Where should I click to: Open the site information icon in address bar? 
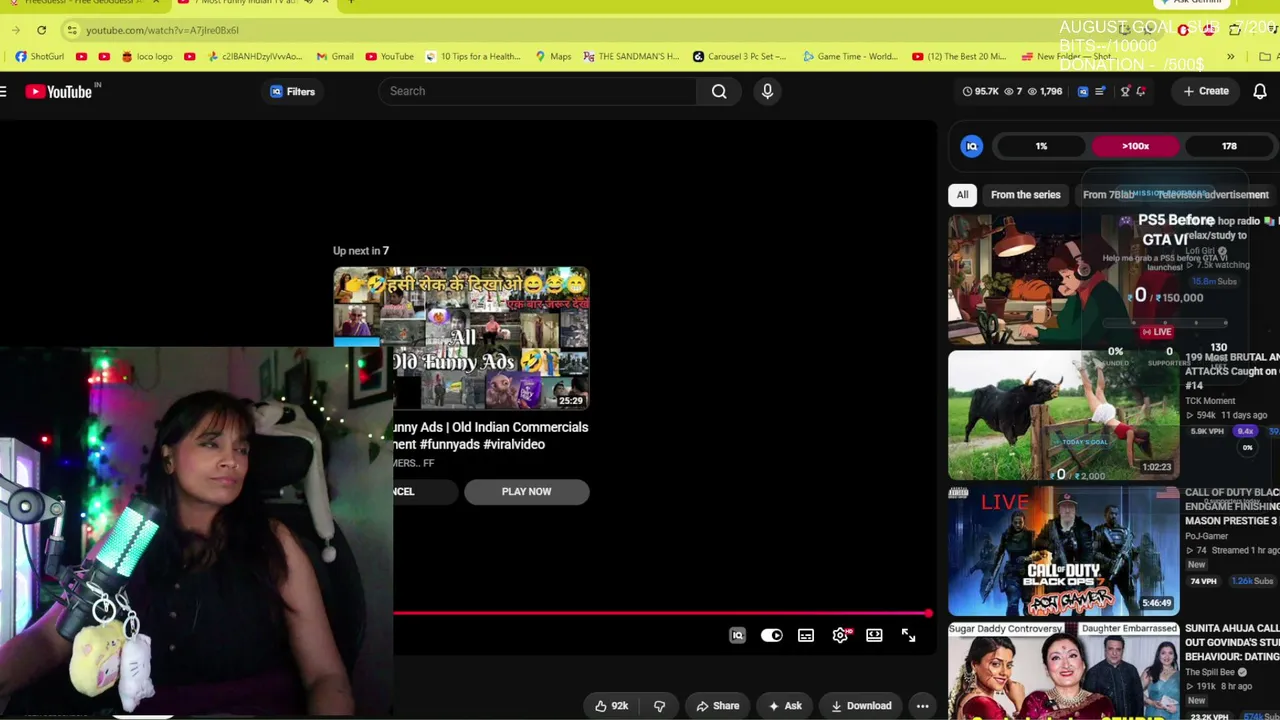[x=72, y=30]
